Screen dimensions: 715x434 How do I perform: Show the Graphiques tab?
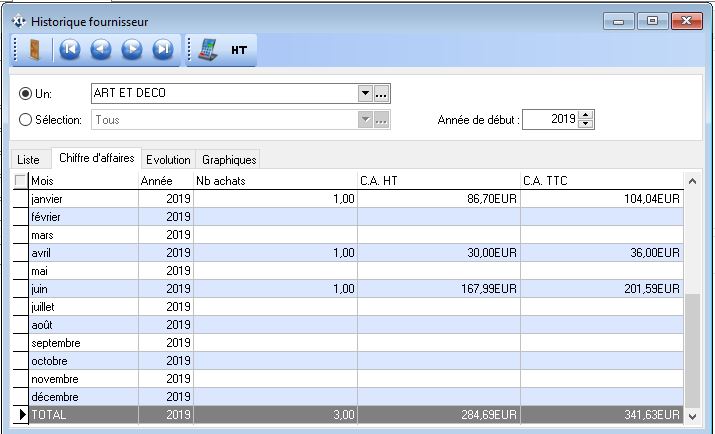[229, 160]
